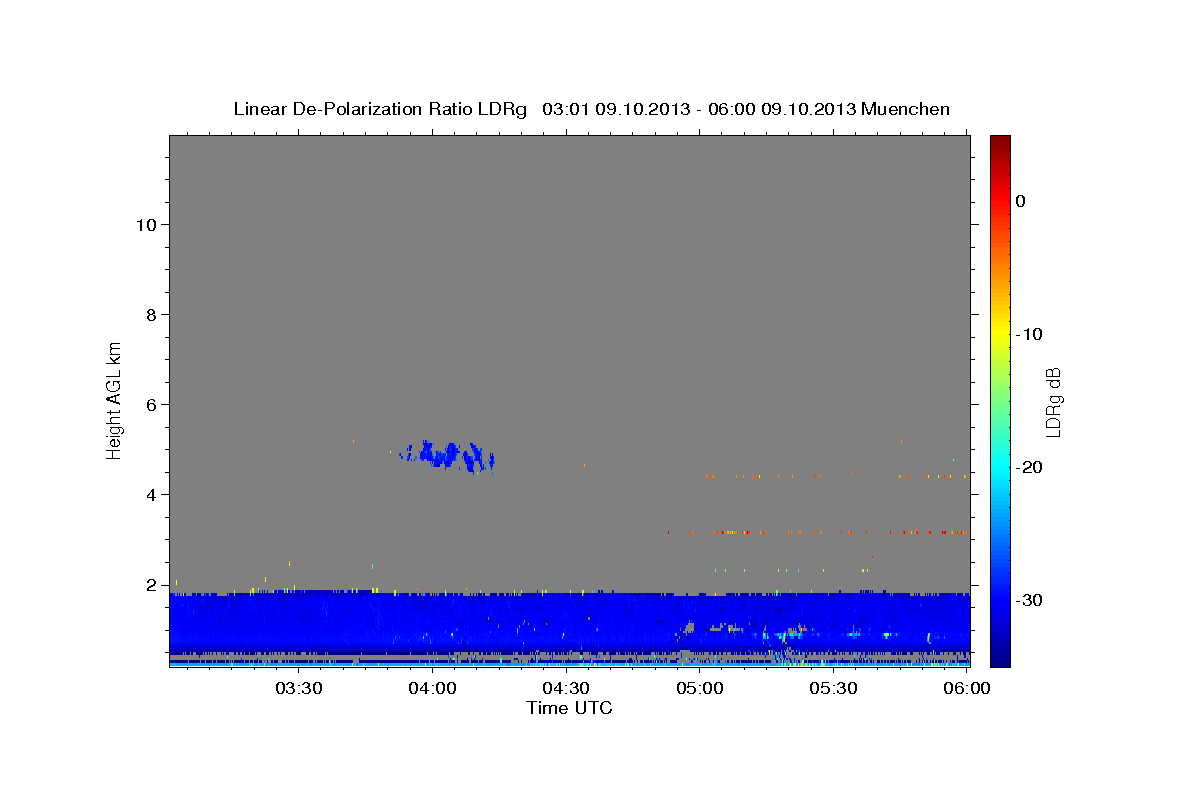Image resolution: width=1200 pixels, height=800 pixels.
Task: Select the 05:30 time tick label
Action: (x=833, y=688)
